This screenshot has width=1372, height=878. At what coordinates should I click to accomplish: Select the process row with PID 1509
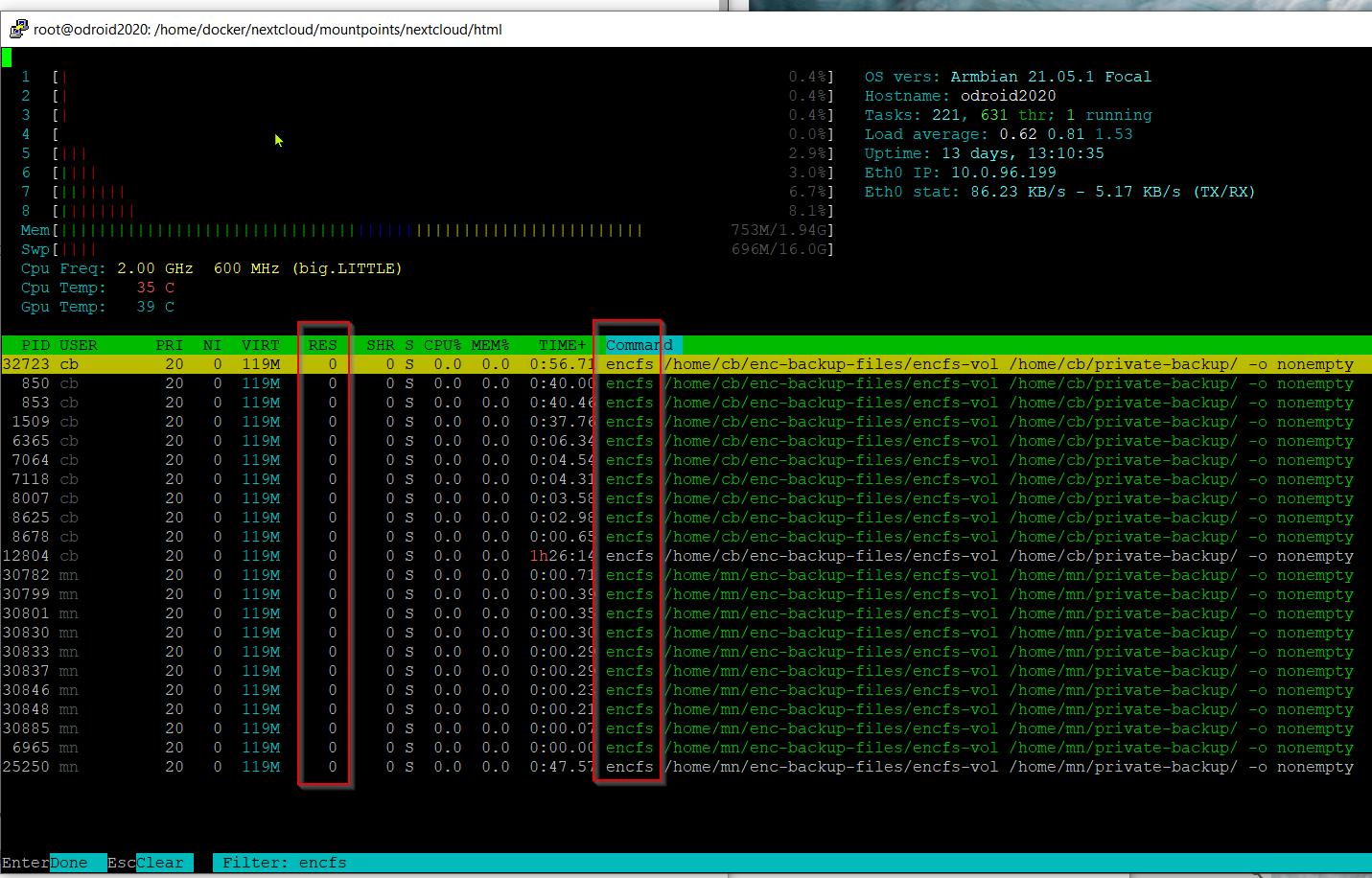click(686, 422)
